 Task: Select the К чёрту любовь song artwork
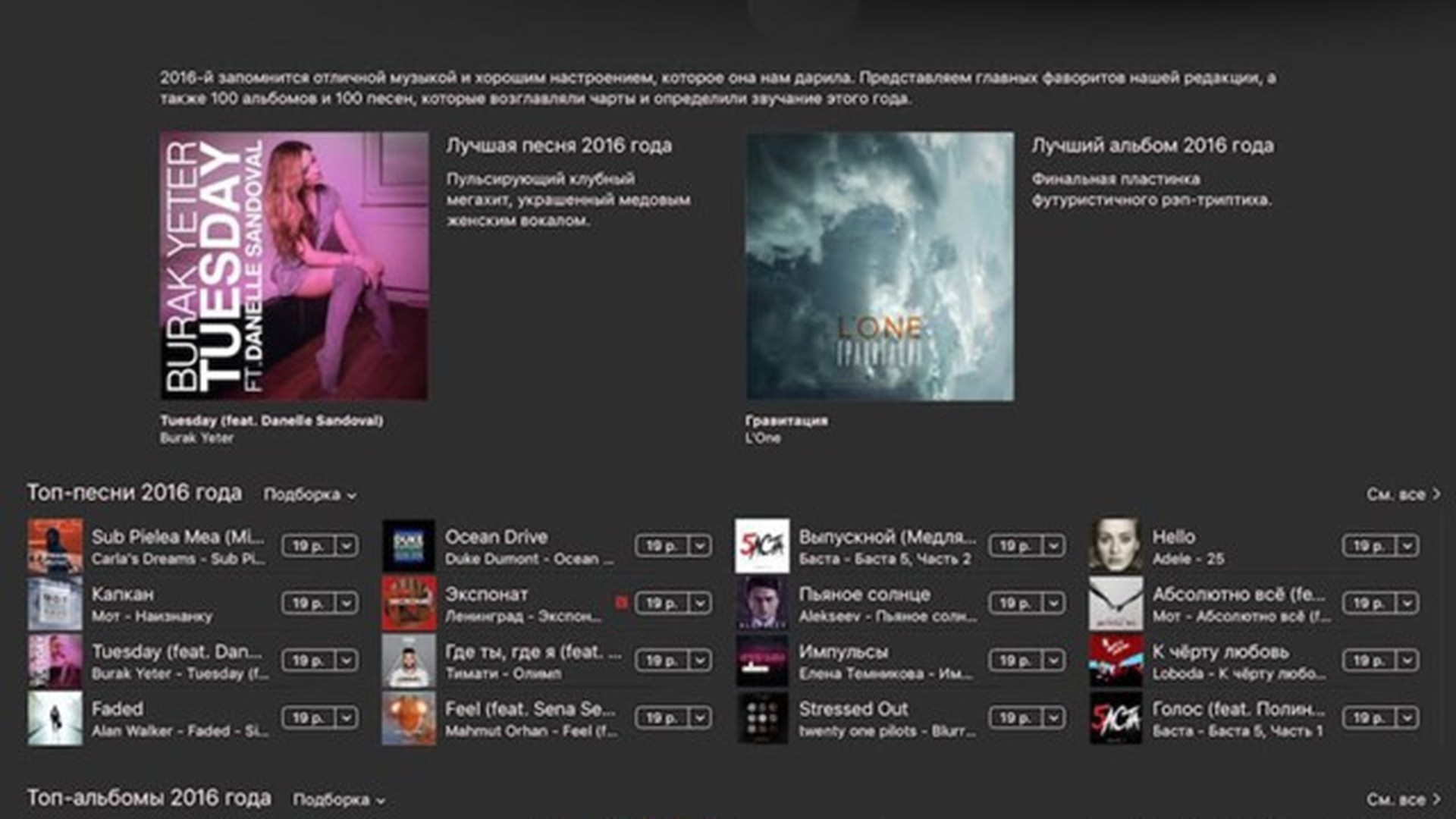tap(1116, 661)
